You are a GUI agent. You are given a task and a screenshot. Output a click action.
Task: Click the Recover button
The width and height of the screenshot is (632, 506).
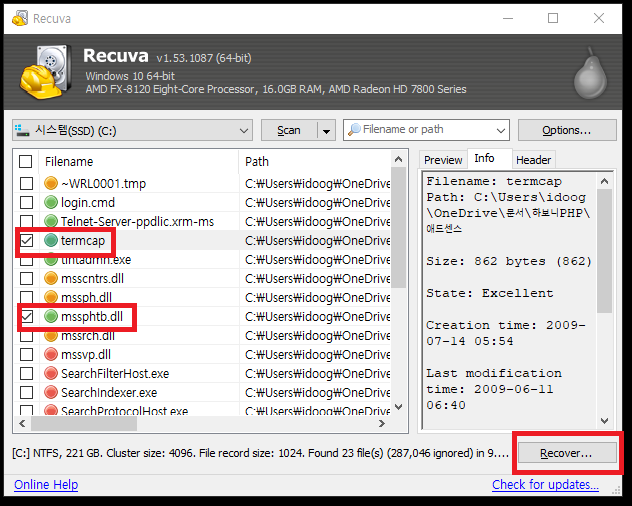[567, 453]
